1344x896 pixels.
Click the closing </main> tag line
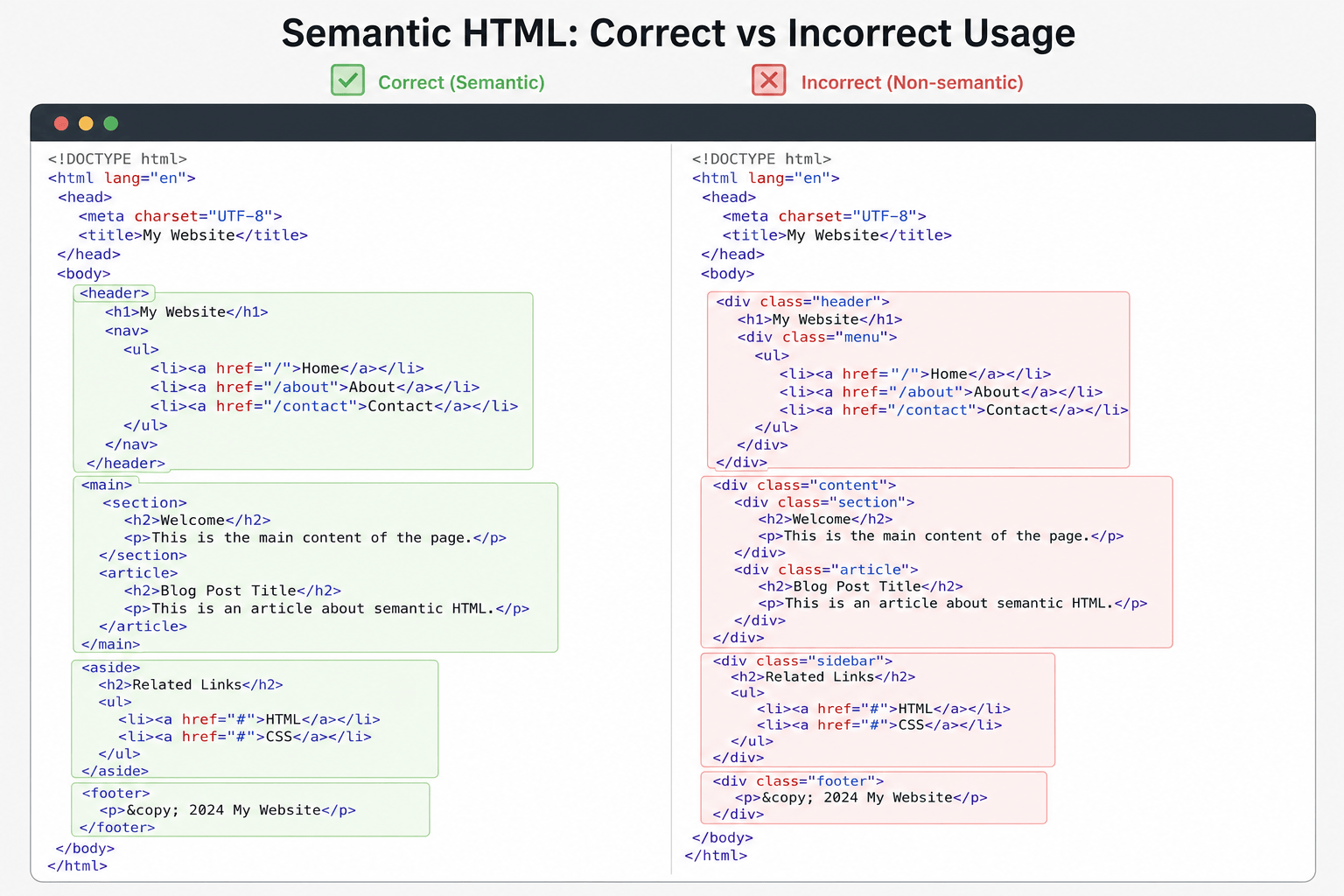coord(110,645)
